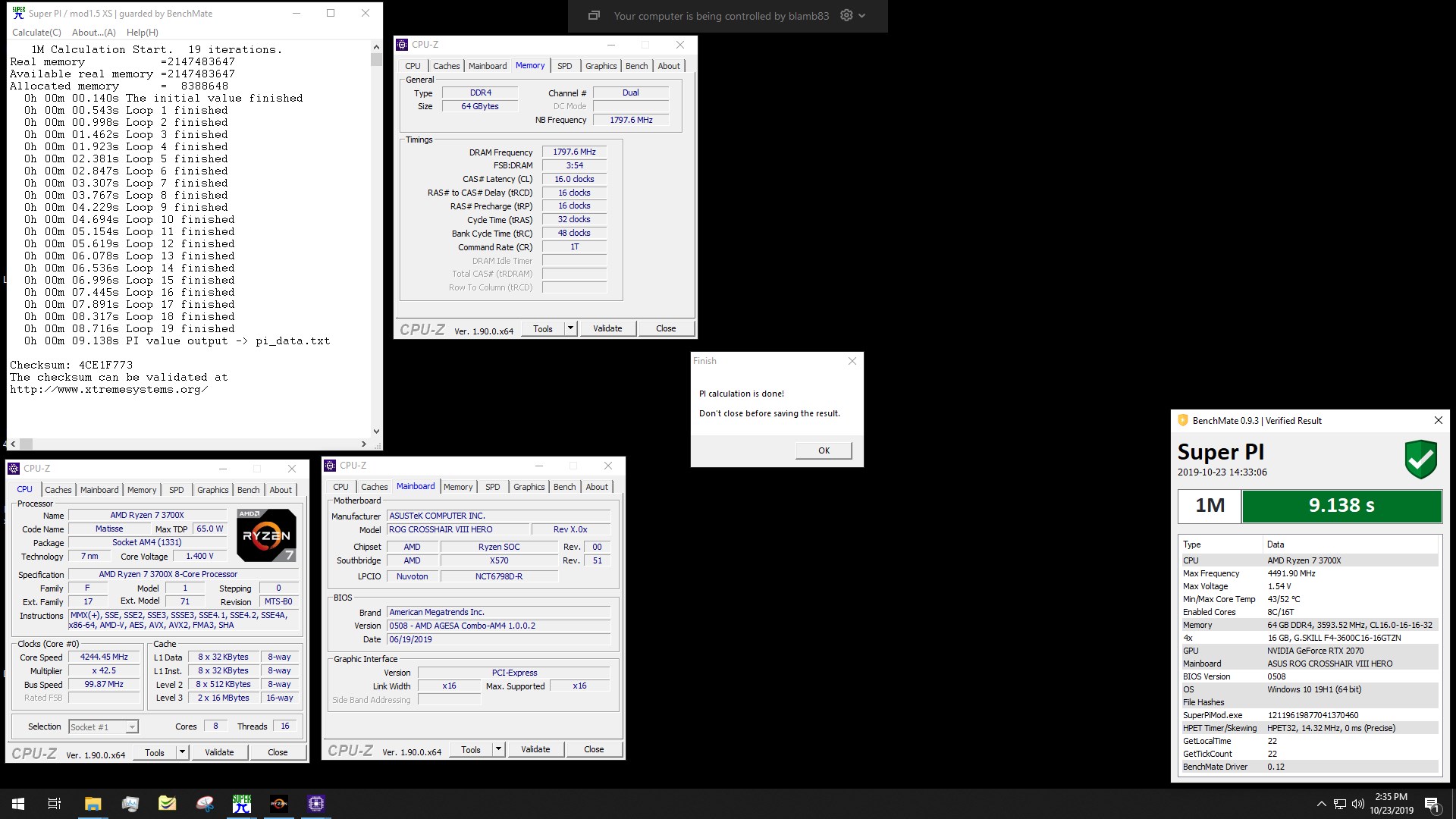Open Tools dropdown arrow in Memory CPU-Z
Screen dimensions: 1456x819
pos(571,328)
